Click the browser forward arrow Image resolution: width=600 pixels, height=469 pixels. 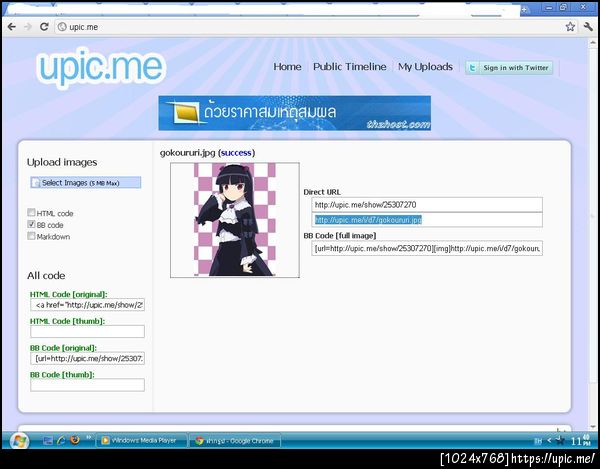pos(28,27)
